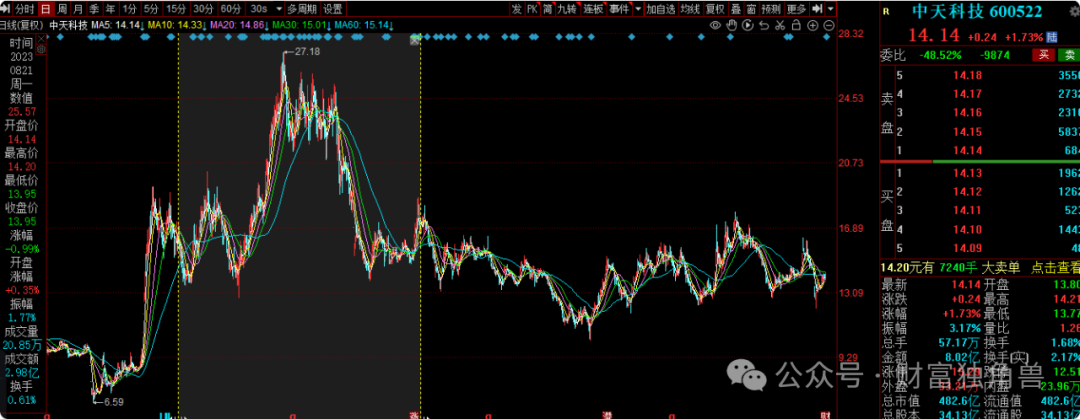Select the 年 yearly period tab

110,9
